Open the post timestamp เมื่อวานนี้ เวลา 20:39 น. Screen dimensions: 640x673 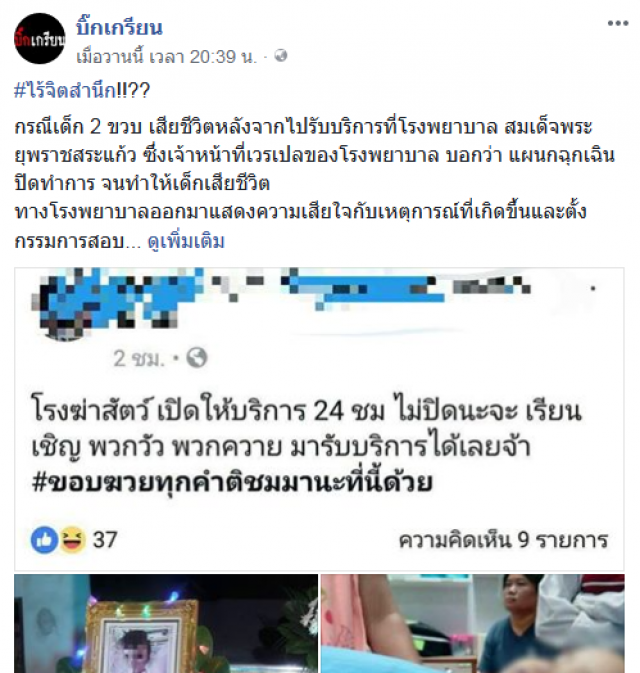pyautogui.click(x=167, y=56)
